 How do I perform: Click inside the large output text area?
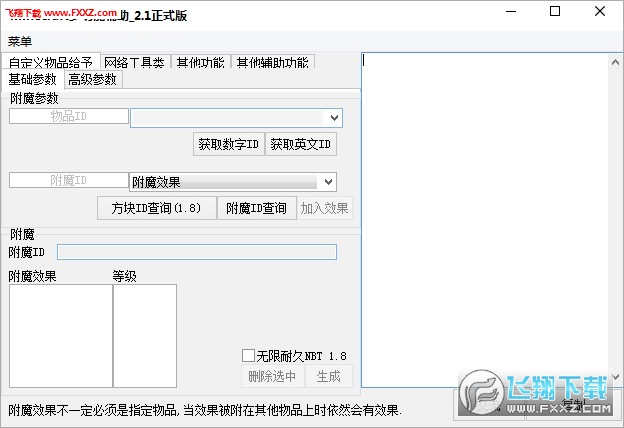coord(486,219)
